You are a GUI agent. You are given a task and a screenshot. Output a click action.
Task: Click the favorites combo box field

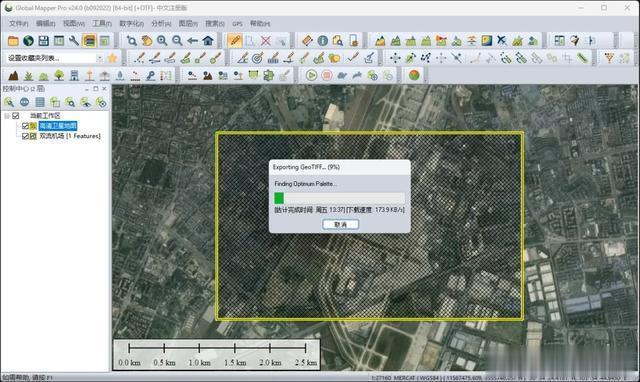coord(54,58)
